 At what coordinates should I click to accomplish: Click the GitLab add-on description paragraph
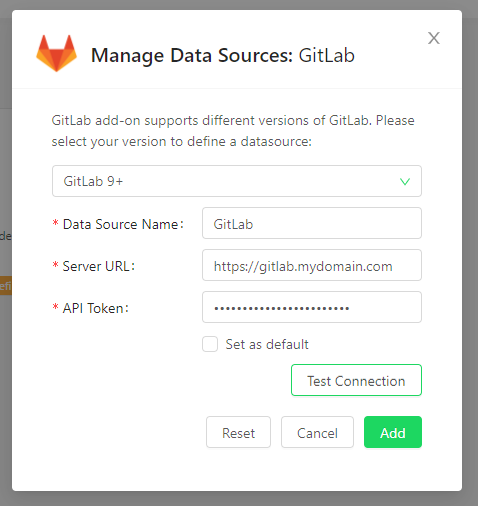click(233, 131)
